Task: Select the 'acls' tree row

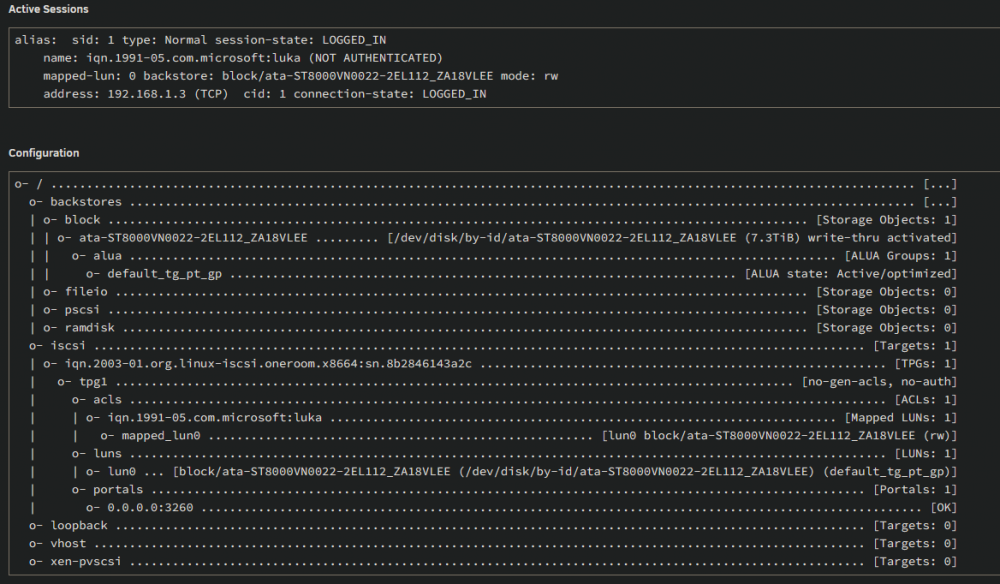Action: tap(514, 399)
